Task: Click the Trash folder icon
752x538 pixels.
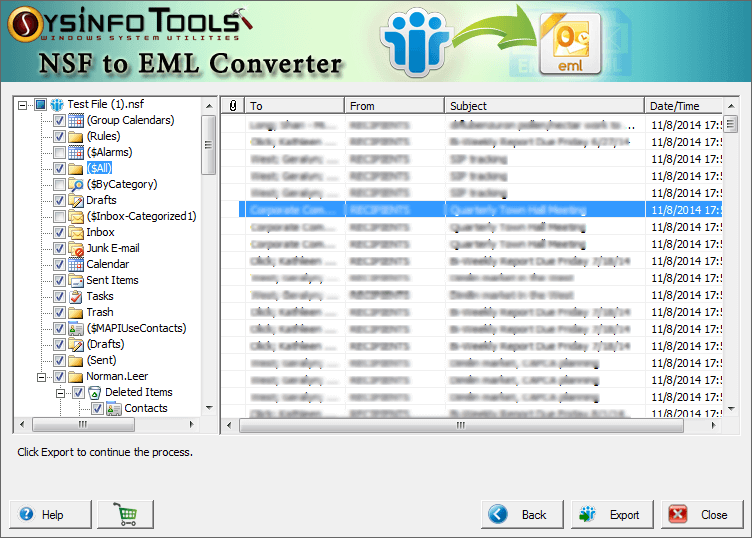Action: (76, 312)
